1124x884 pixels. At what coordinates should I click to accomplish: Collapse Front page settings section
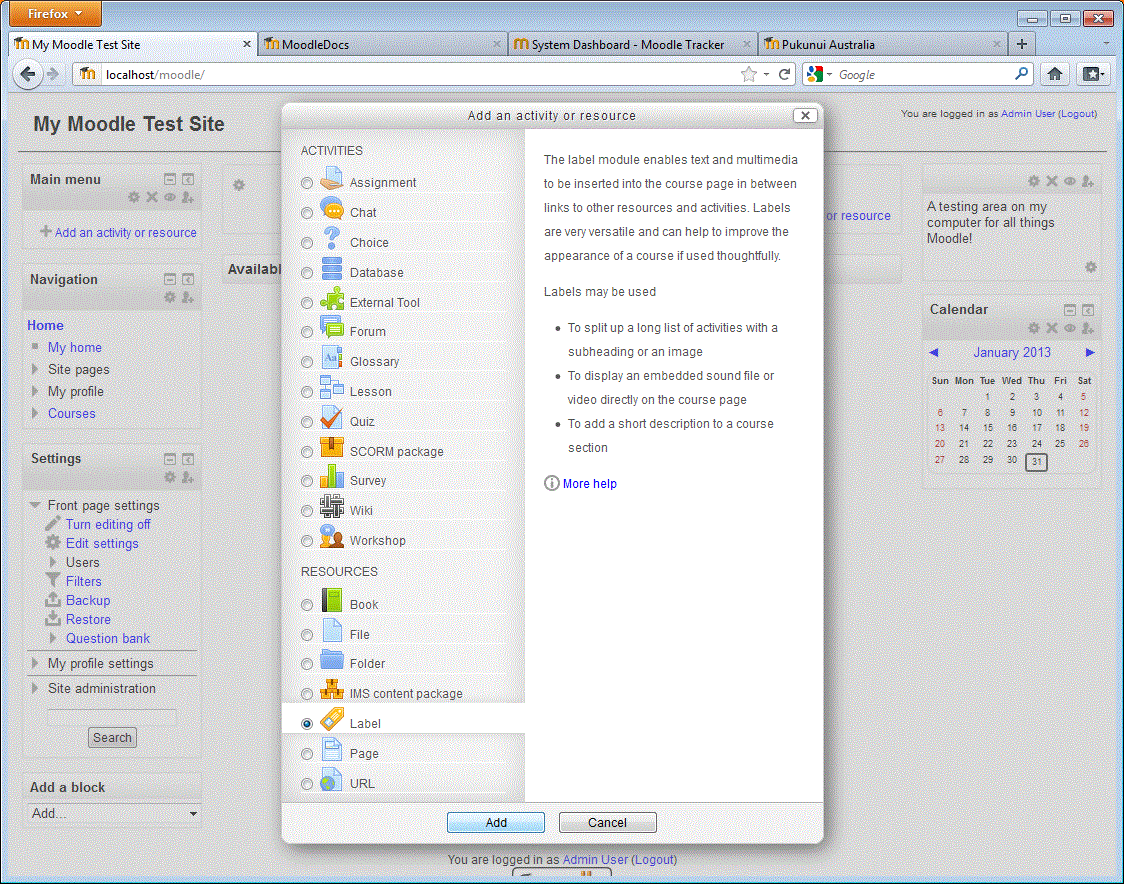[34, 505]
